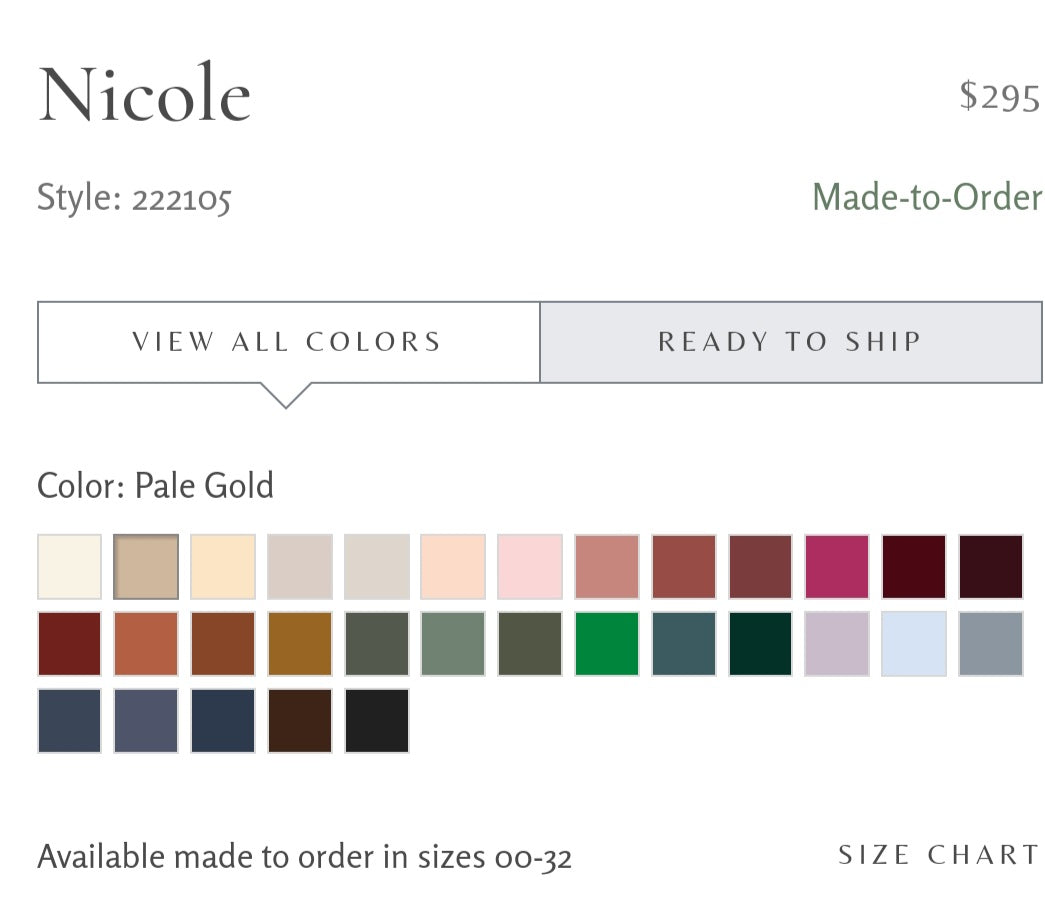Choose the selected Pale Gold tan swatch

[146, 566]
